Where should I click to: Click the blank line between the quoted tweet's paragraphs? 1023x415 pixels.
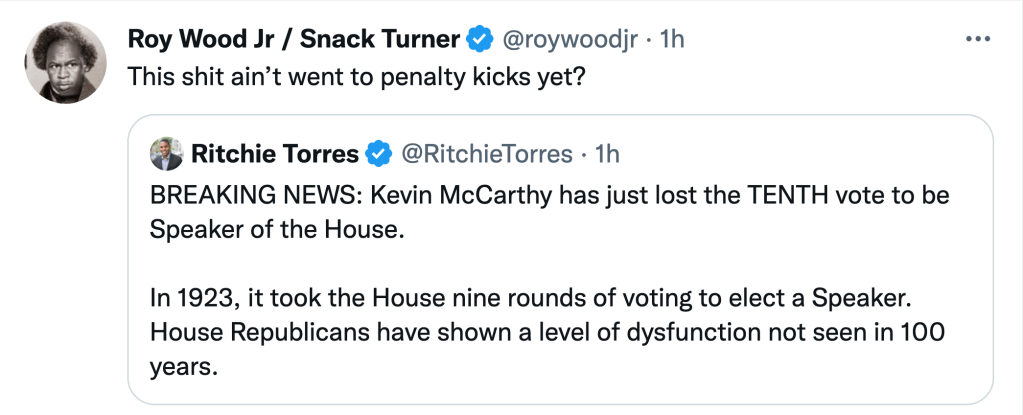400,264
